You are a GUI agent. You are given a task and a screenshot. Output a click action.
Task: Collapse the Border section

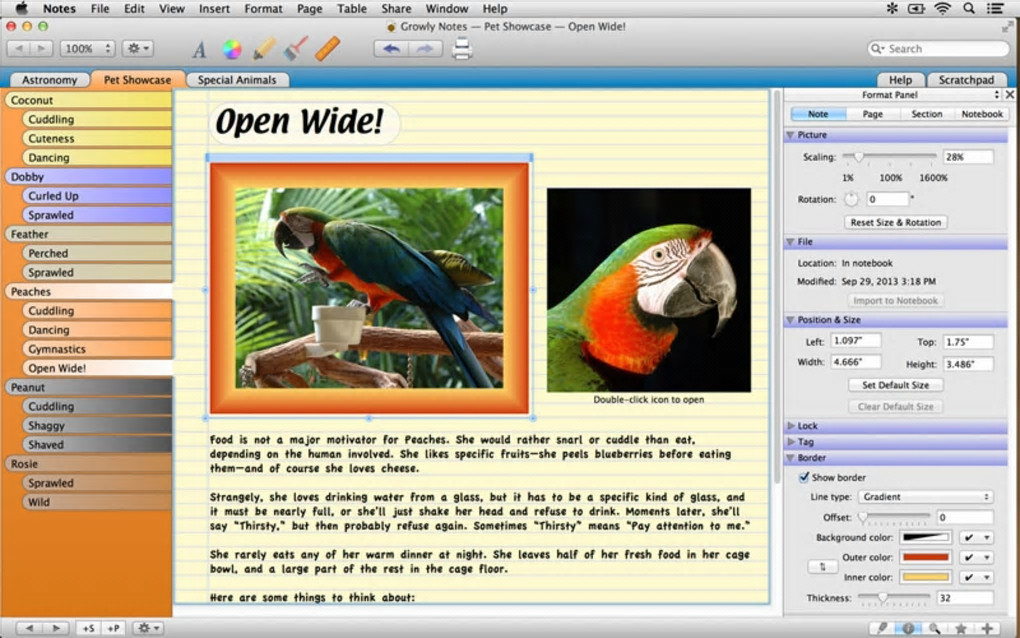point(790,458)
